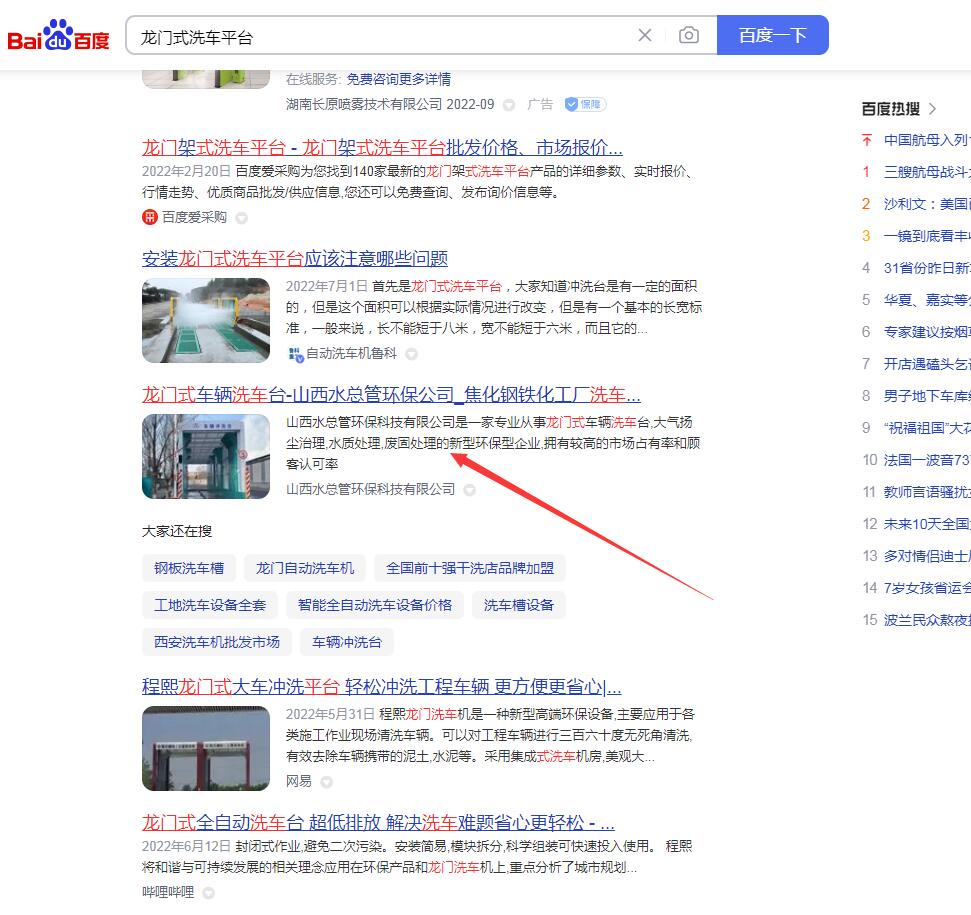Screen dimensions: 971x915
Task: Click the 百度一下 search button
Action: click(772, 35)
